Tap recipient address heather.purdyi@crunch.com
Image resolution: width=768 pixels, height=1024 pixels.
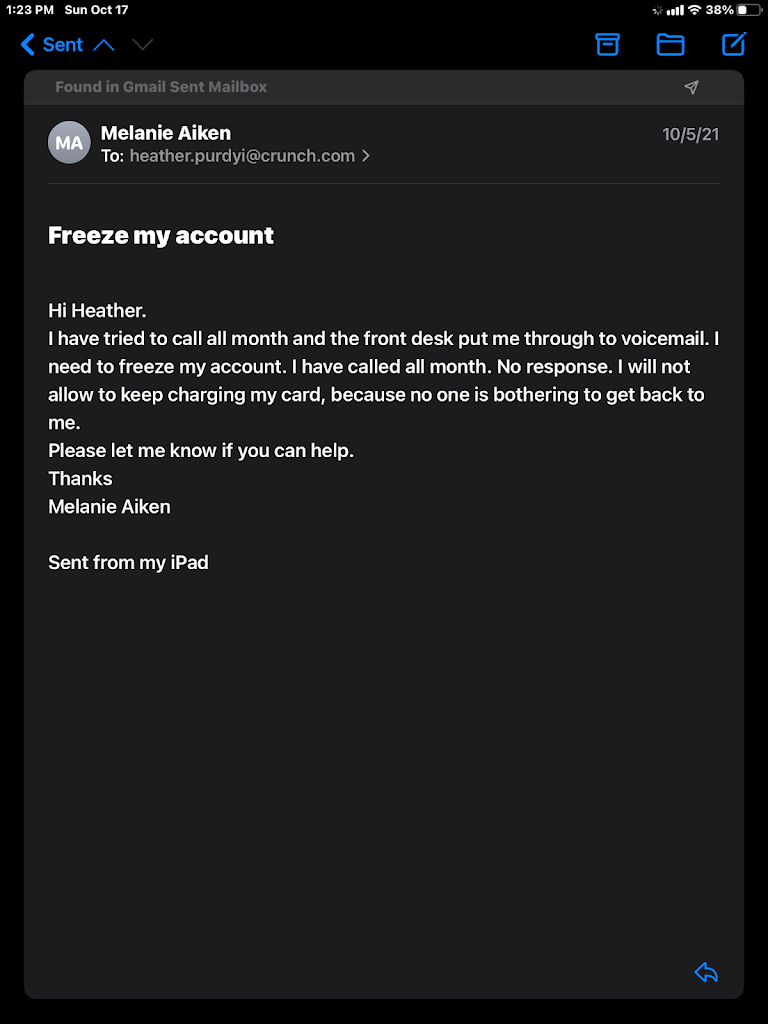[242, 156]
